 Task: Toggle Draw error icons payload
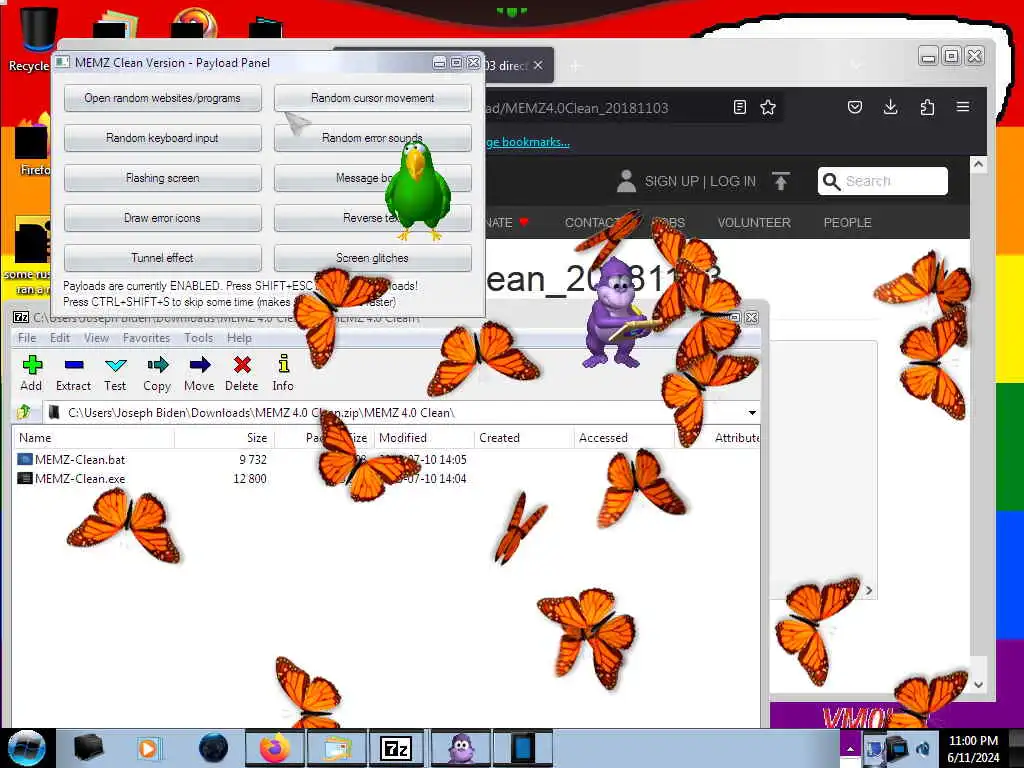(x=163, y=217)
